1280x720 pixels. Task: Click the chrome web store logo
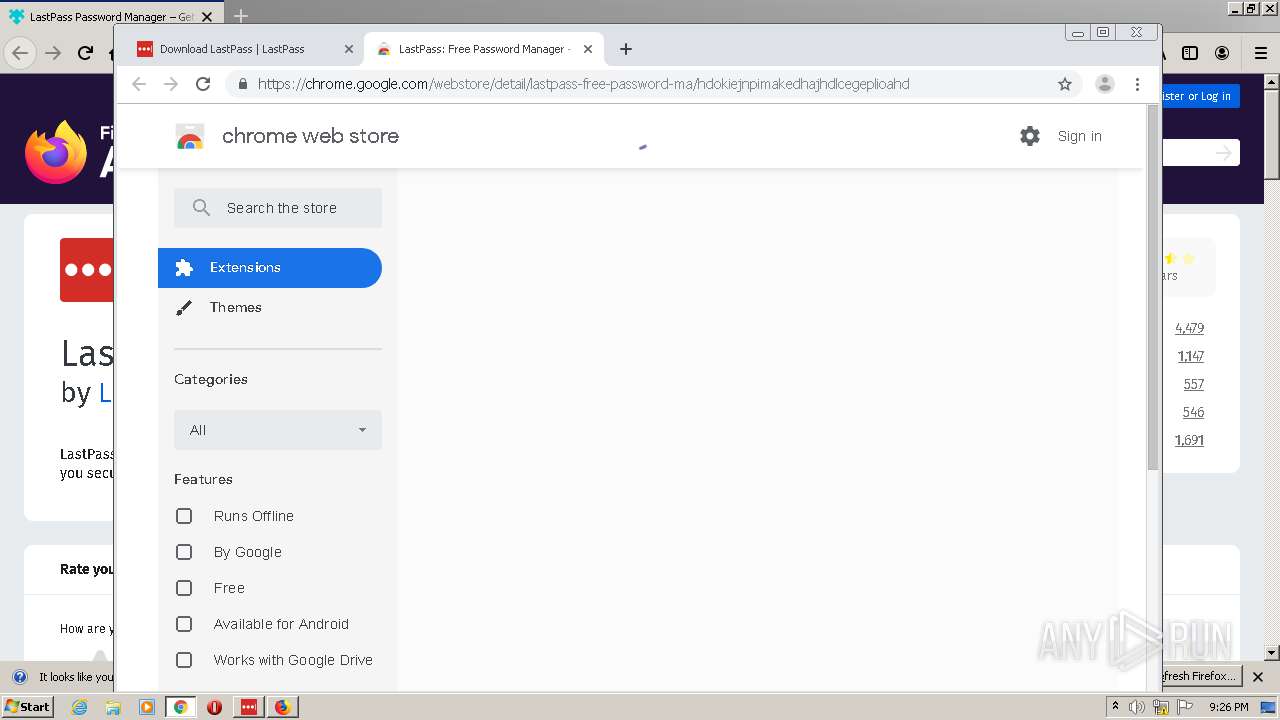[x=190, y=136]
